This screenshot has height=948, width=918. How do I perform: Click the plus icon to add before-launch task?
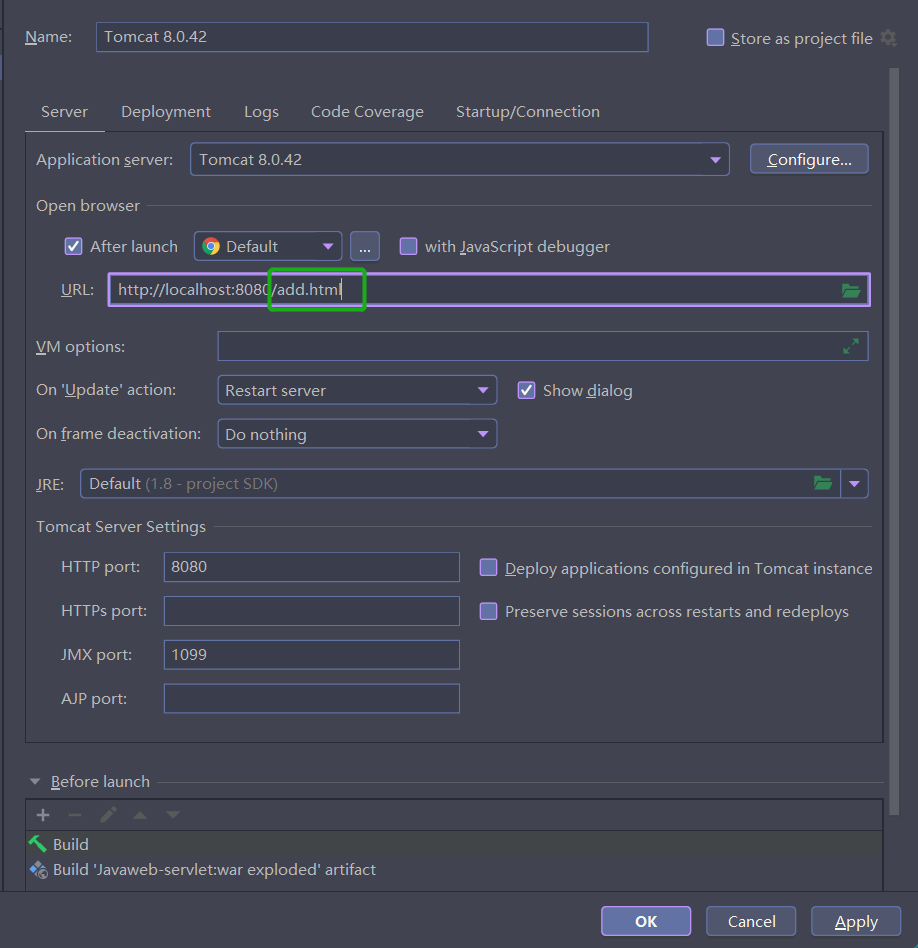pyautogui.click(x=43, y=815)
